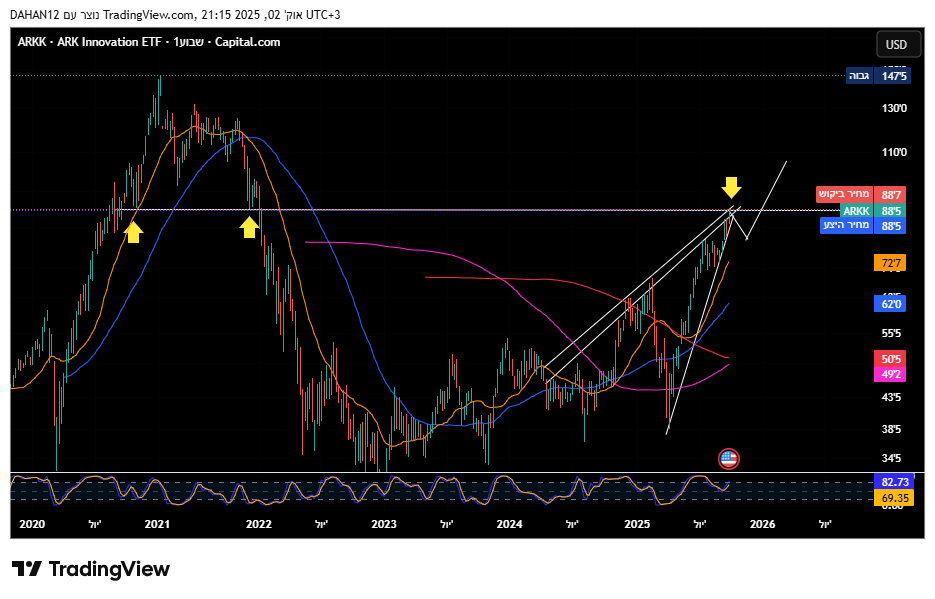Click the 2025 label on time axis
935x599 pixels.
[x=637, y=524]
